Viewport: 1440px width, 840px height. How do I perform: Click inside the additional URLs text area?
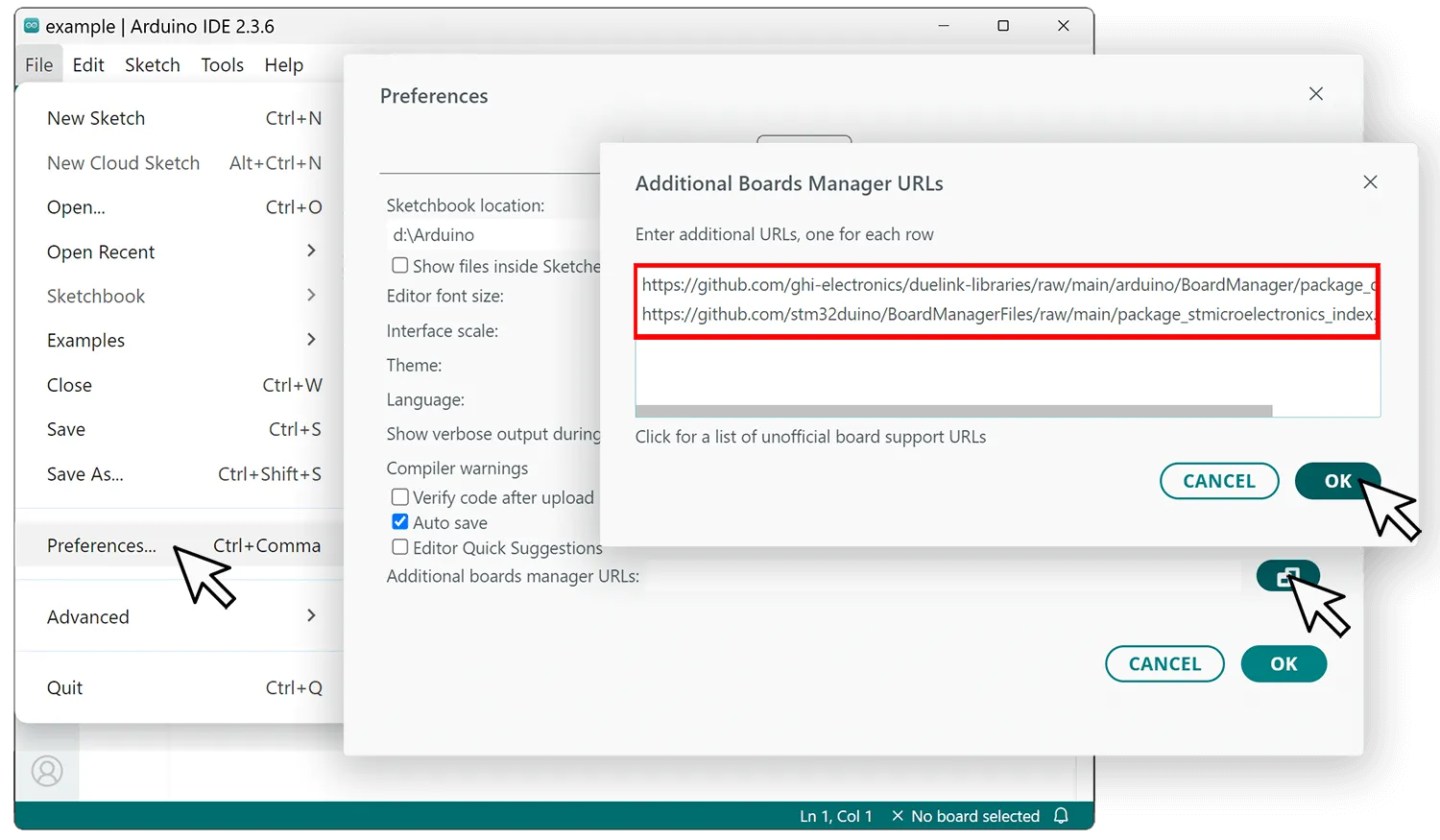tap(1006, 370)
